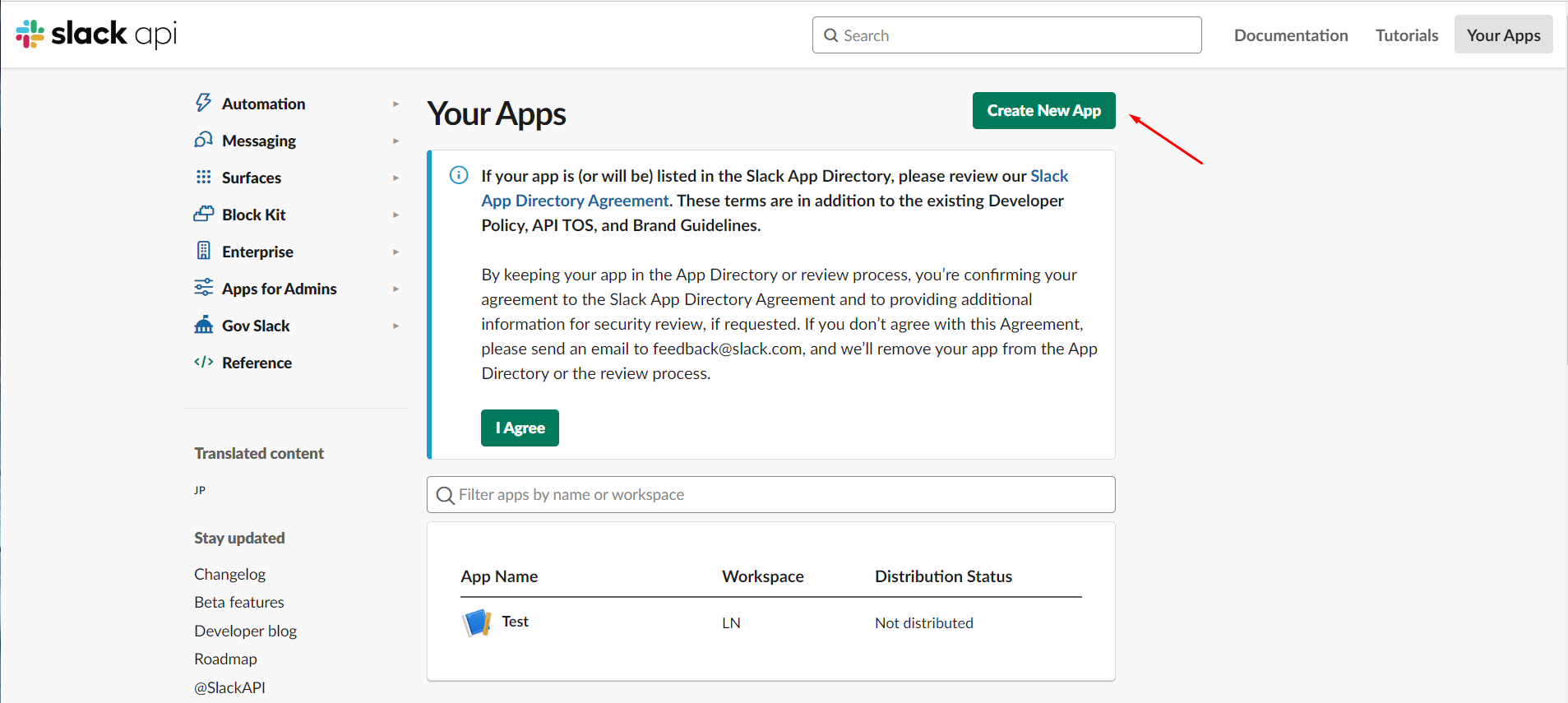The image size is (1568, 703).
Task: Click the Stay updated heading
Action: (x=239, y=538)
